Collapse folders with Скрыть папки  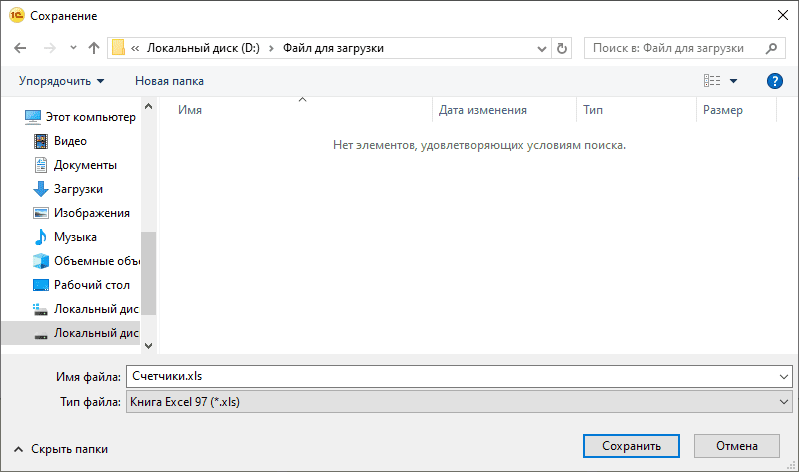(x=60, y=450)
